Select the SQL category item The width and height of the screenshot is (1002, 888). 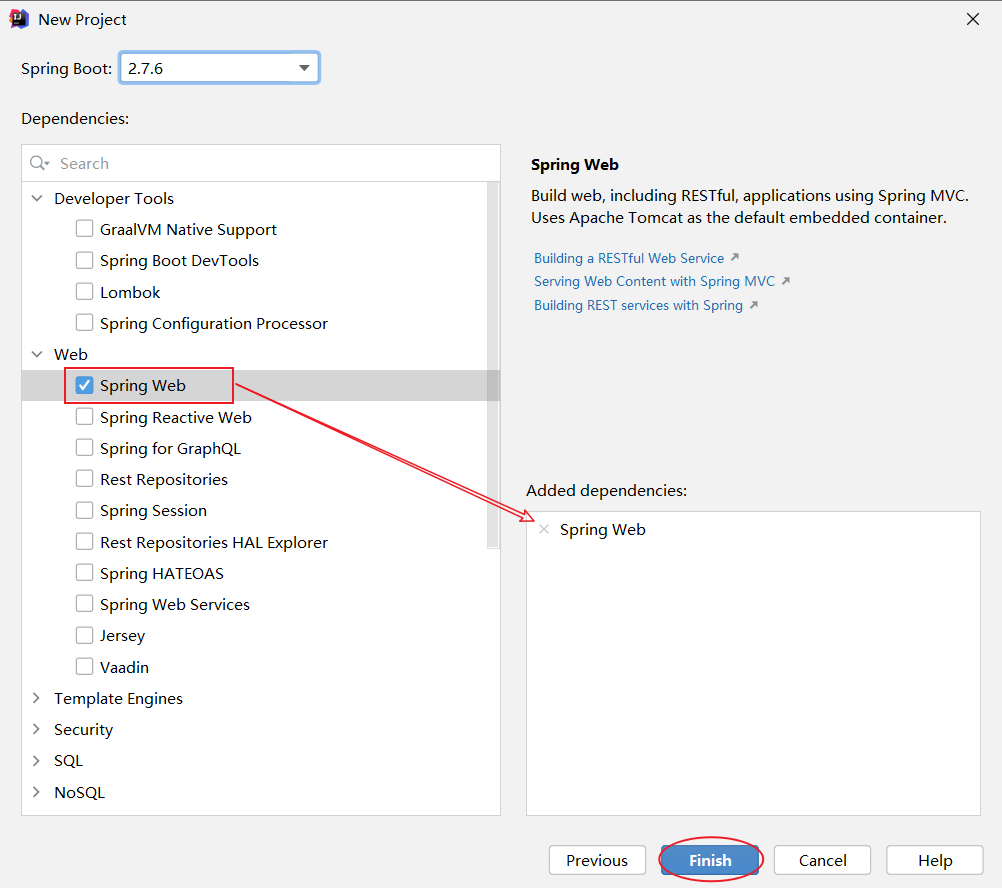[x=68, y=761]
